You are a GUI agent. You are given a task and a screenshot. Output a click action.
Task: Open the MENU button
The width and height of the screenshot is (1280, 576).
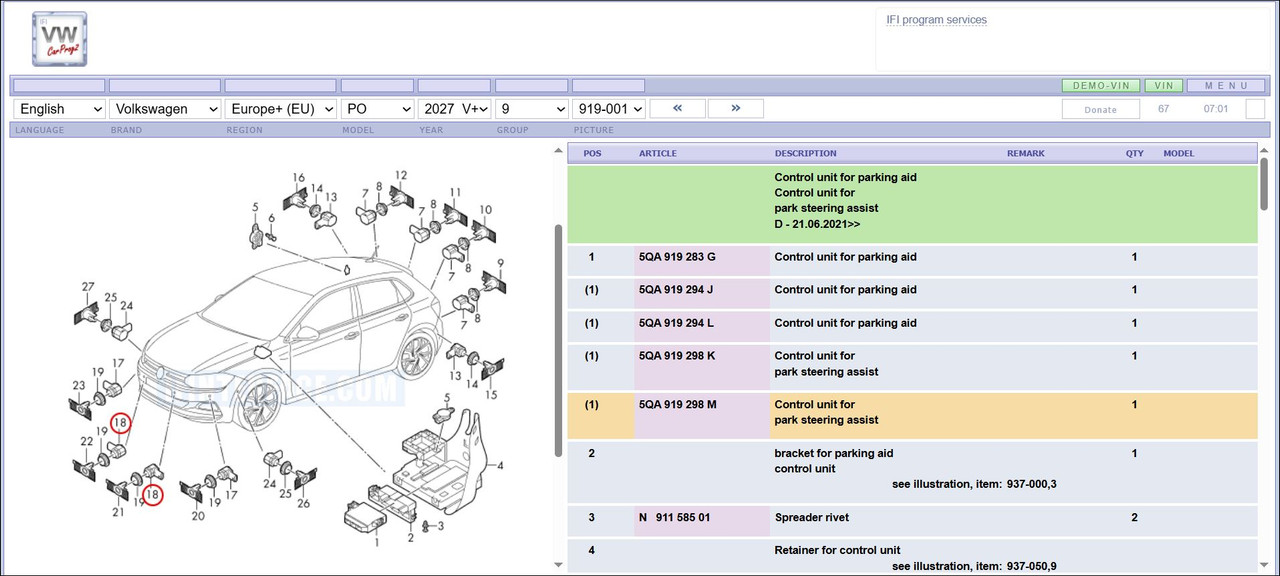pyautogui.click(x=1226, y=86)
